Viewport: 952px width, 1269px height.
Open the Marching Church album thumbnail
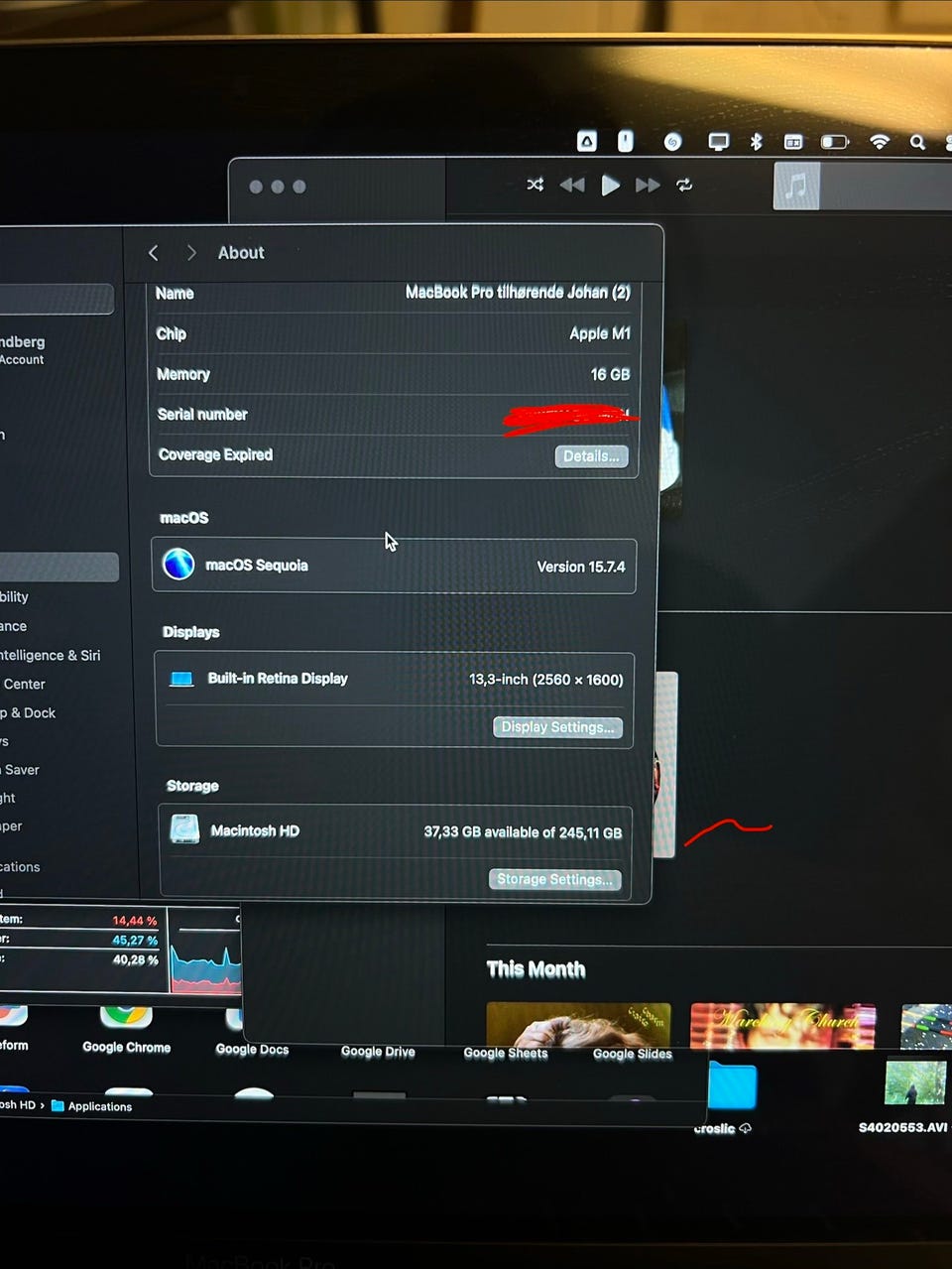pyautogui.click(x=782, y=1026)
